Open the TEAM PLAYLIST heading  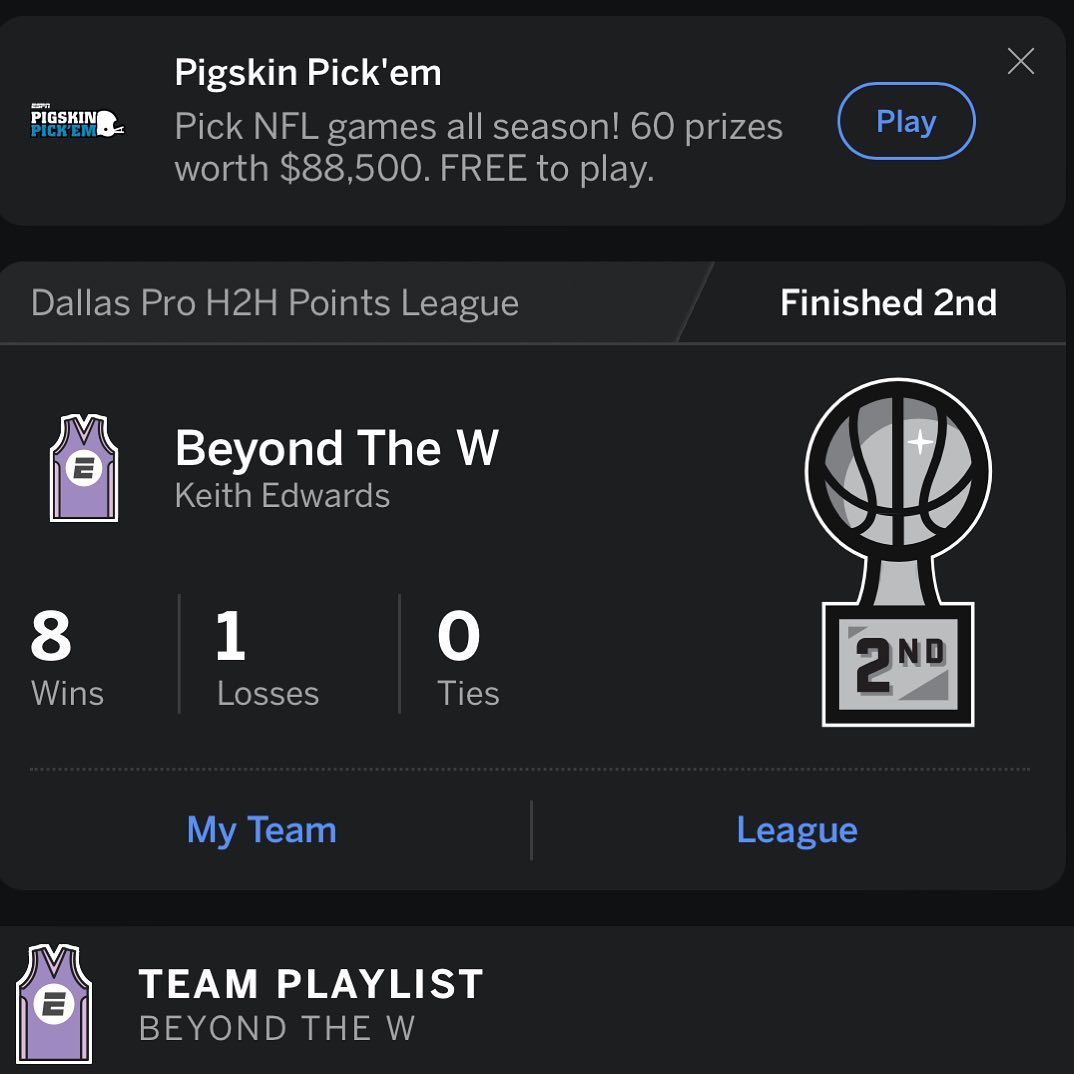[x=310, y=984]
